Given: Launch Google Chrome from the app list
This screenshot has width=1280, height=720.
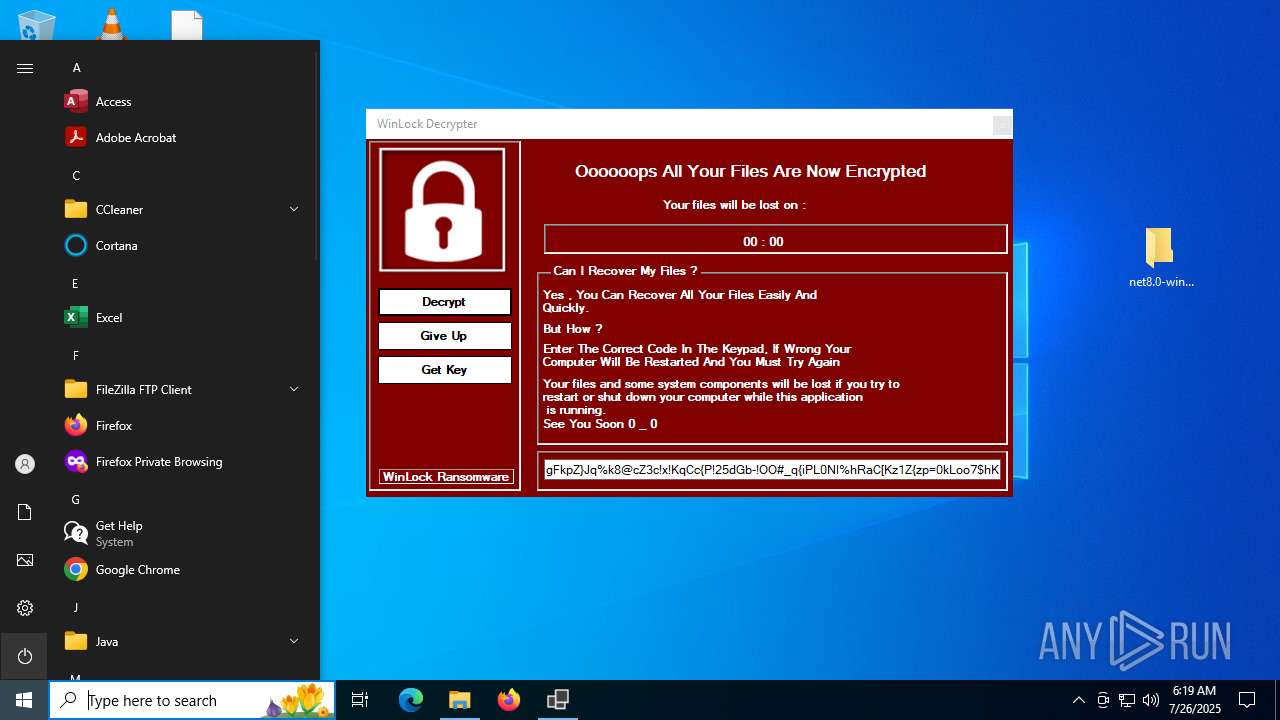Looking at the screenshot, I should (x=137, y=570).
